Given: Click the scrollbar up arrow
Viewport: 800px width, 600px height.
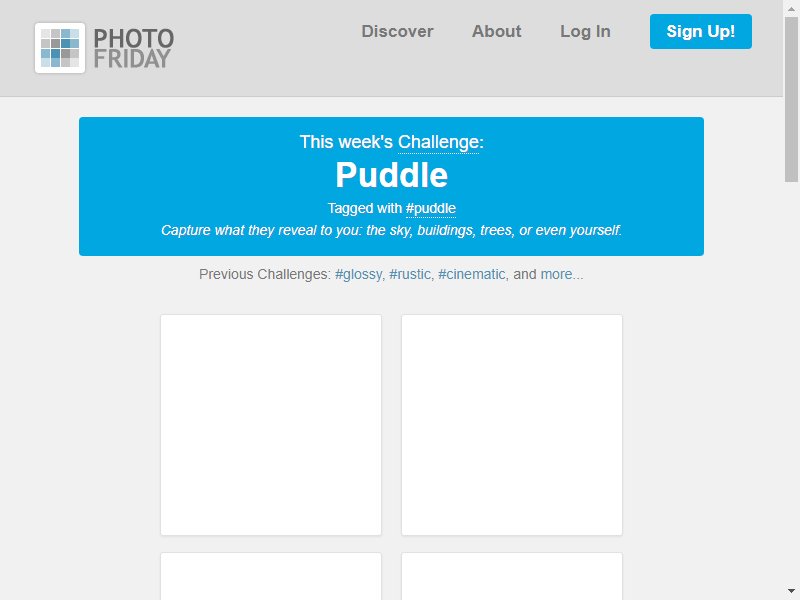Looking at the screenshot, I should [791, 8].
